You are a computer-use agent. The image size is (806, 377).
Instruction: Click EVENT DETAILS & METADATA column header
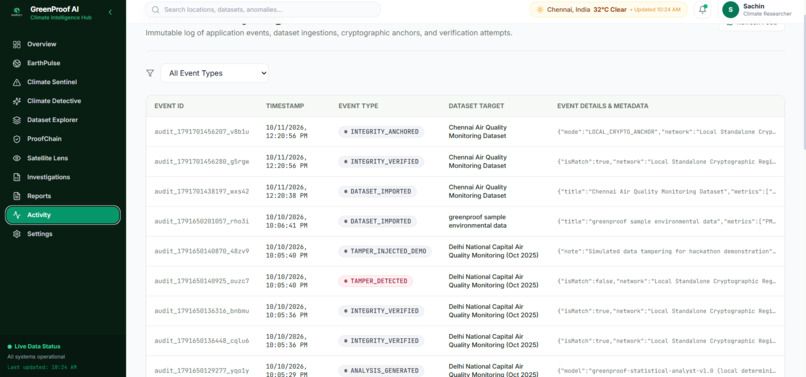602,106
